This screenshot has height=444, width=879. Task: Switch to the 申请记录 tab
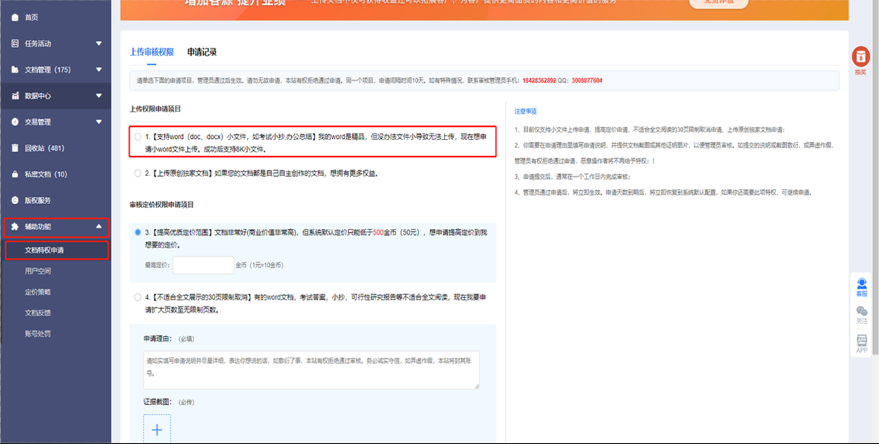coord(201,51)
